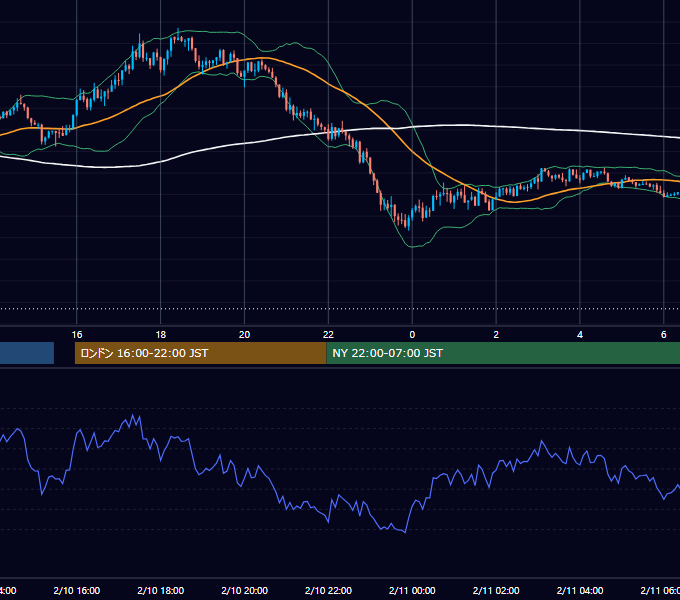The height and width of the screenshot is (600, 680).
Task: Click the 2/11 00:00 date label
Action: pos(412,590)
